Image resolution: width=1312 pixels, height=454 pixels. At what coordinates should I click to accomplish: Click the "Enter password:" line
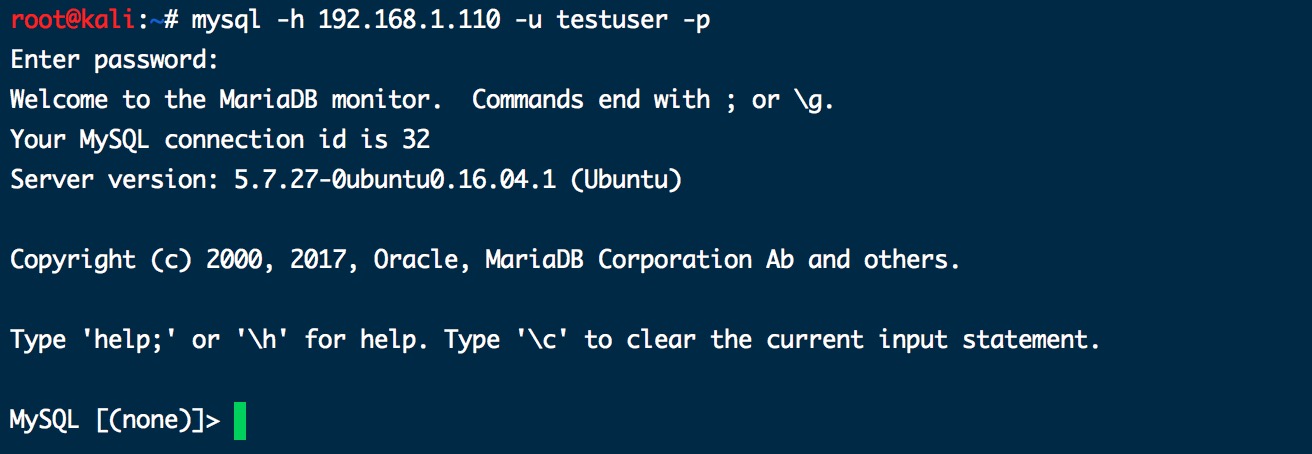[114, 60]
